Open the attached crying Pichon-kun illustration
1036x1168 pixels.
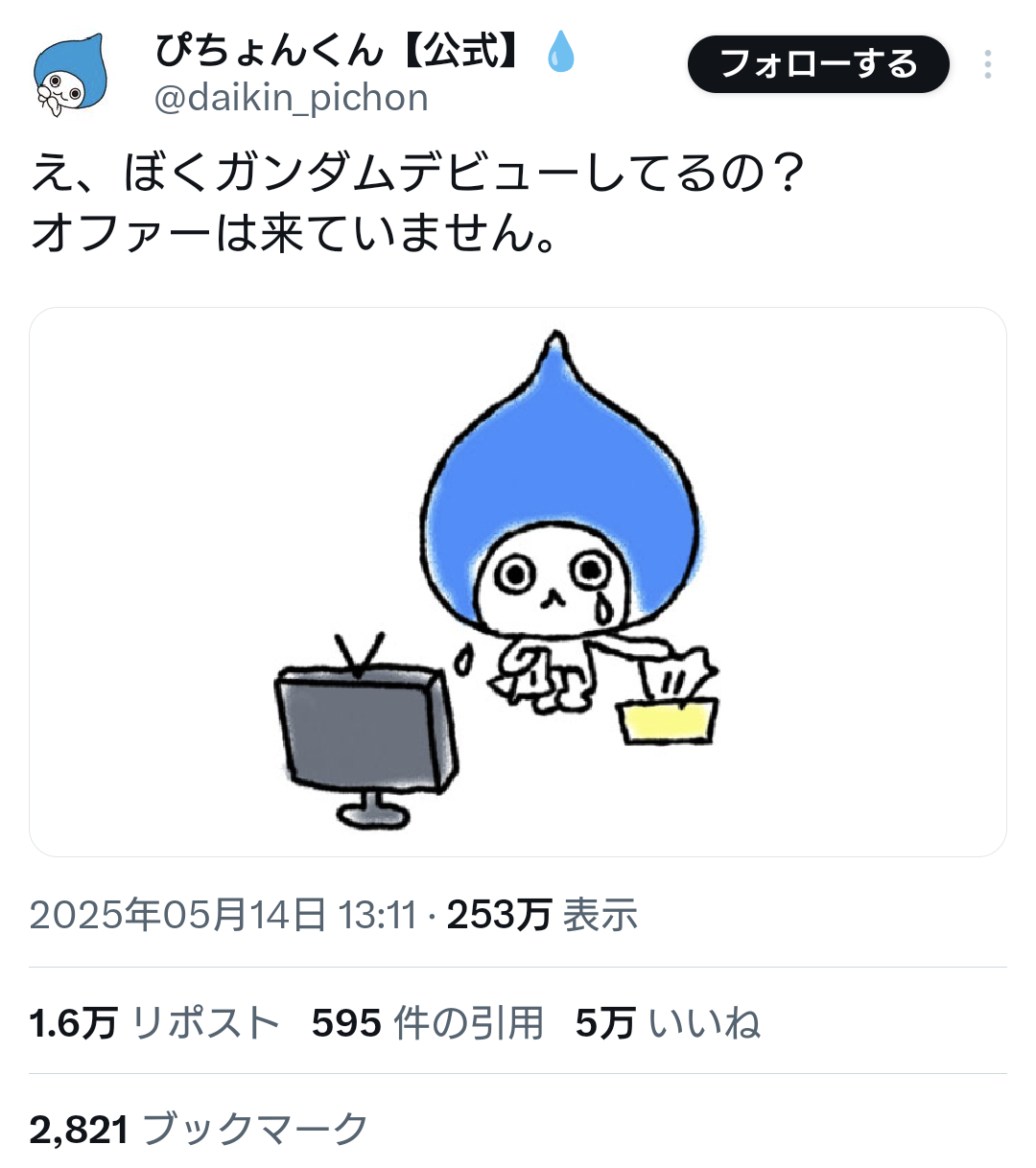coord(518,582)
